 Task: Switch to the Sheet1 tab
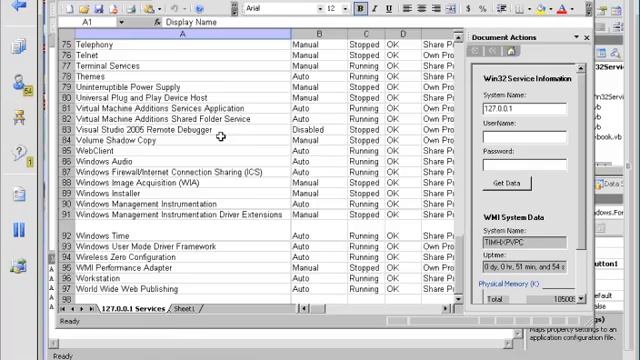(x=184, y=309)
